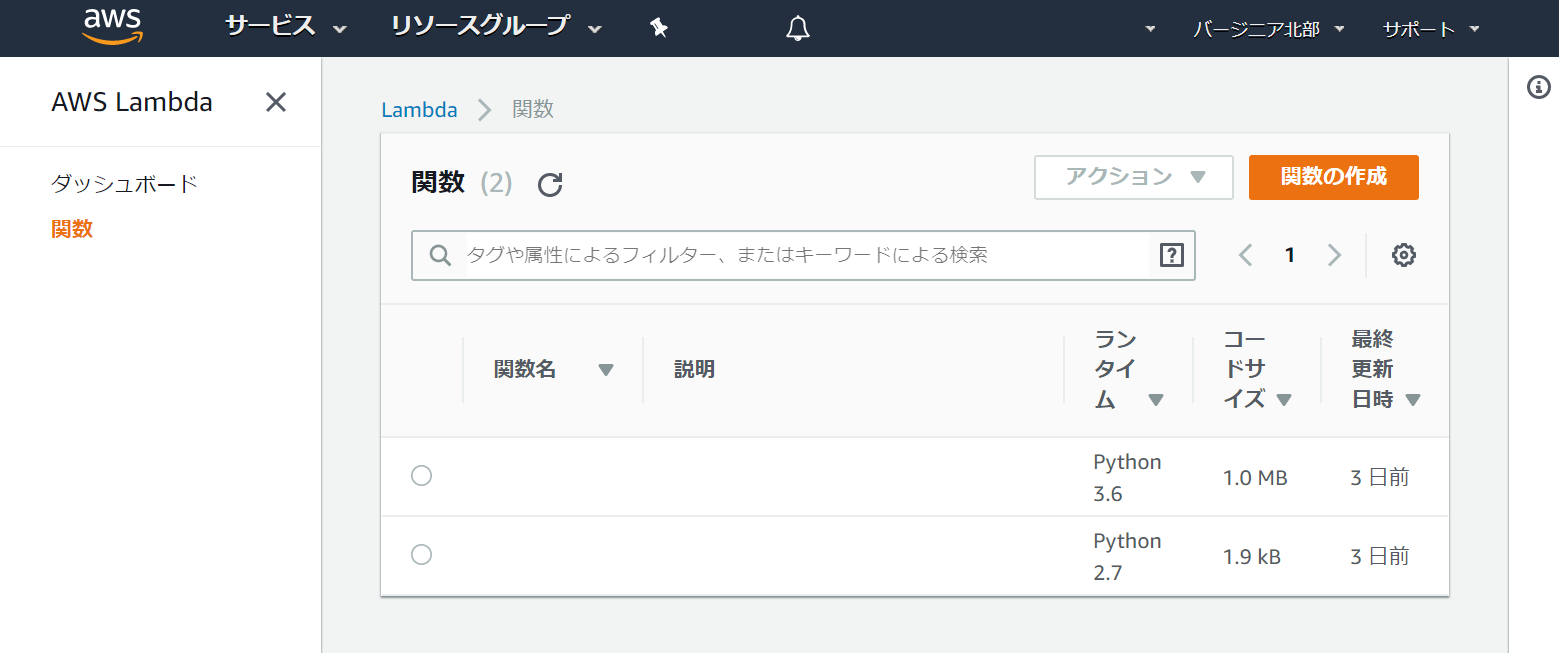Refresh the function list
This screenshot has width=1559, height=653.
point(549,185)
